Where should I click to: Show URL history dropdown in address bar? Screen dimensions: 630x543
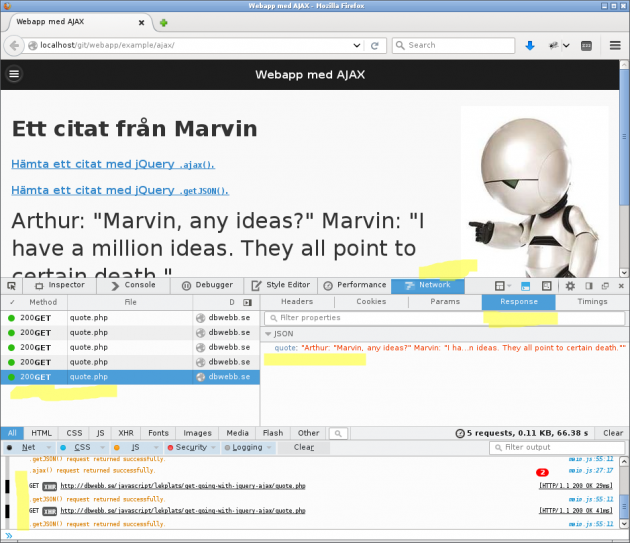click(356, 45)
